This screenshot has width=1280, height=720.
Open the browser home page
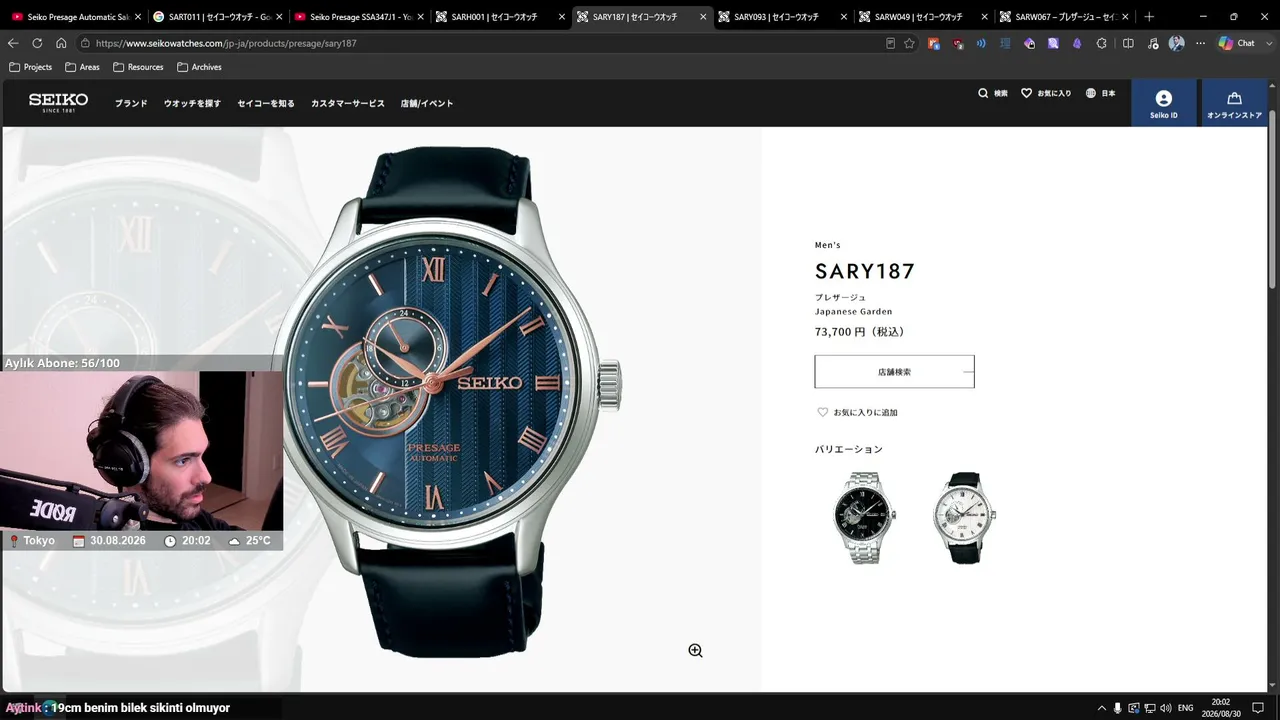click(61, 43)
